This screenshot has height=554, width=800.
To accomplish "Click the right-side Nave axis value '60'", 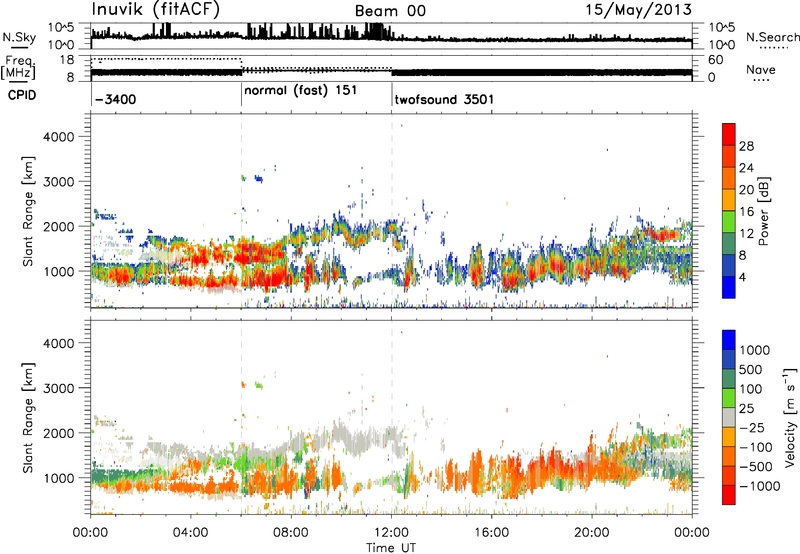I will [x=715, y=60].
